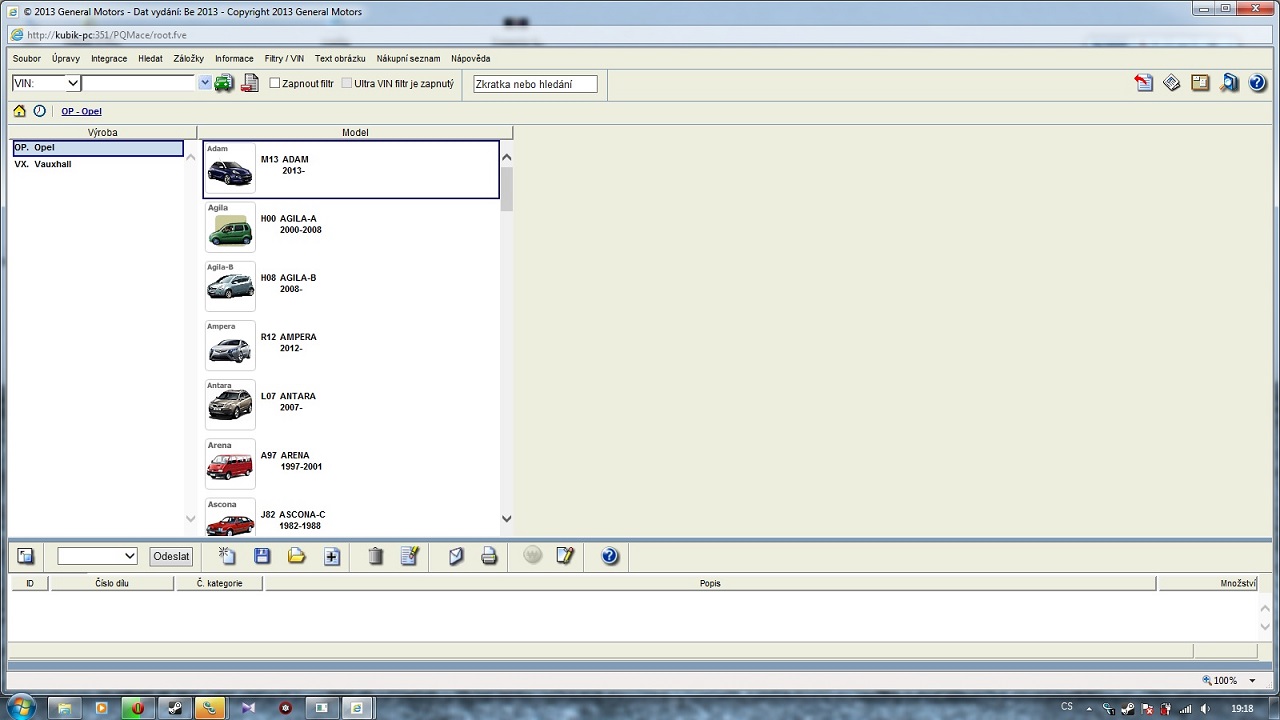Click the OP - Opel breadcrumb link

[81, 112]
